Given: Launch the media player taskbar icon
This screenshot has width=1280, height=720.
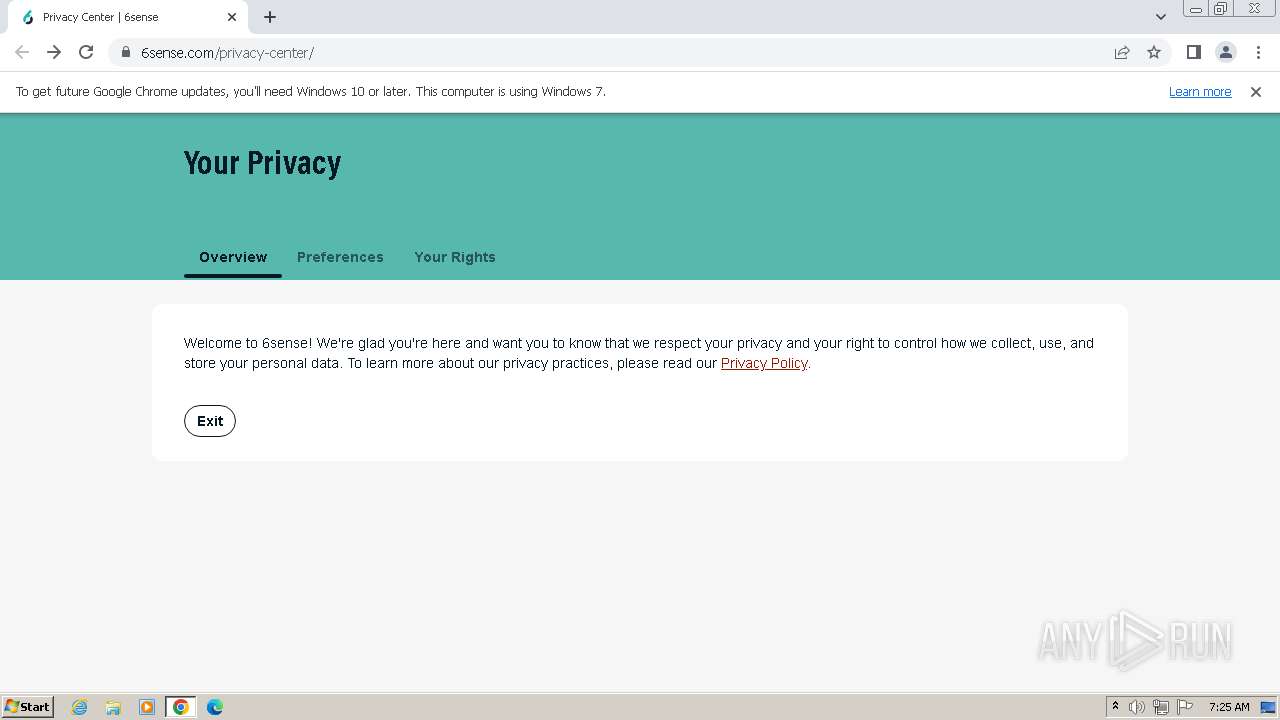Looking at the screenshot, I should (147, 707).
